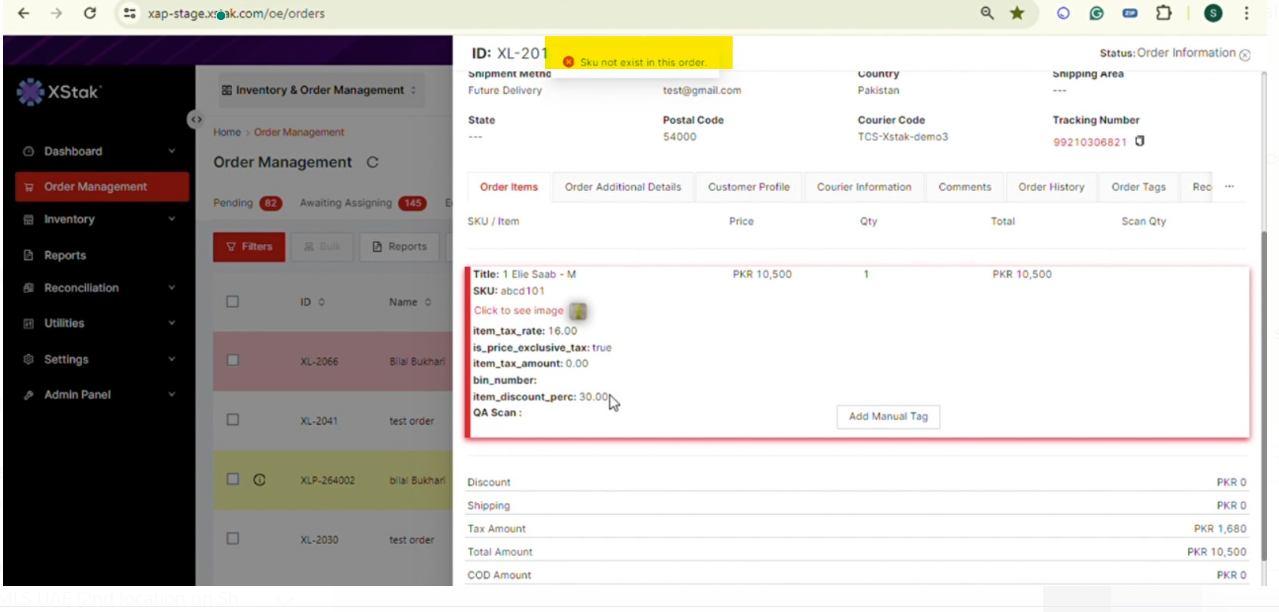Click the info icon on XLP-264002 row
Screen dimensions: 1279x612
(x=259, y=480)
